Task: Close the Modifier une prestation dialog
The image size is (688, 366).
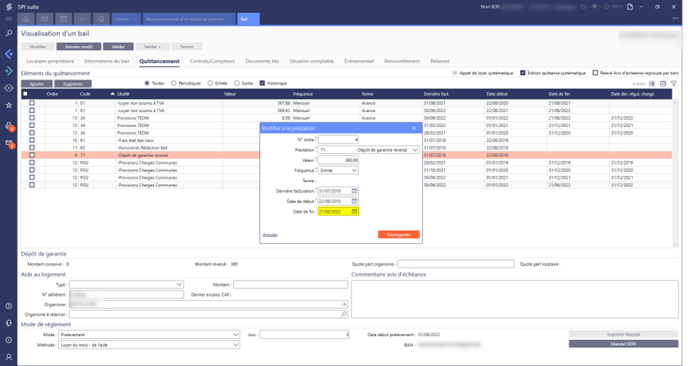Action: 414,128
